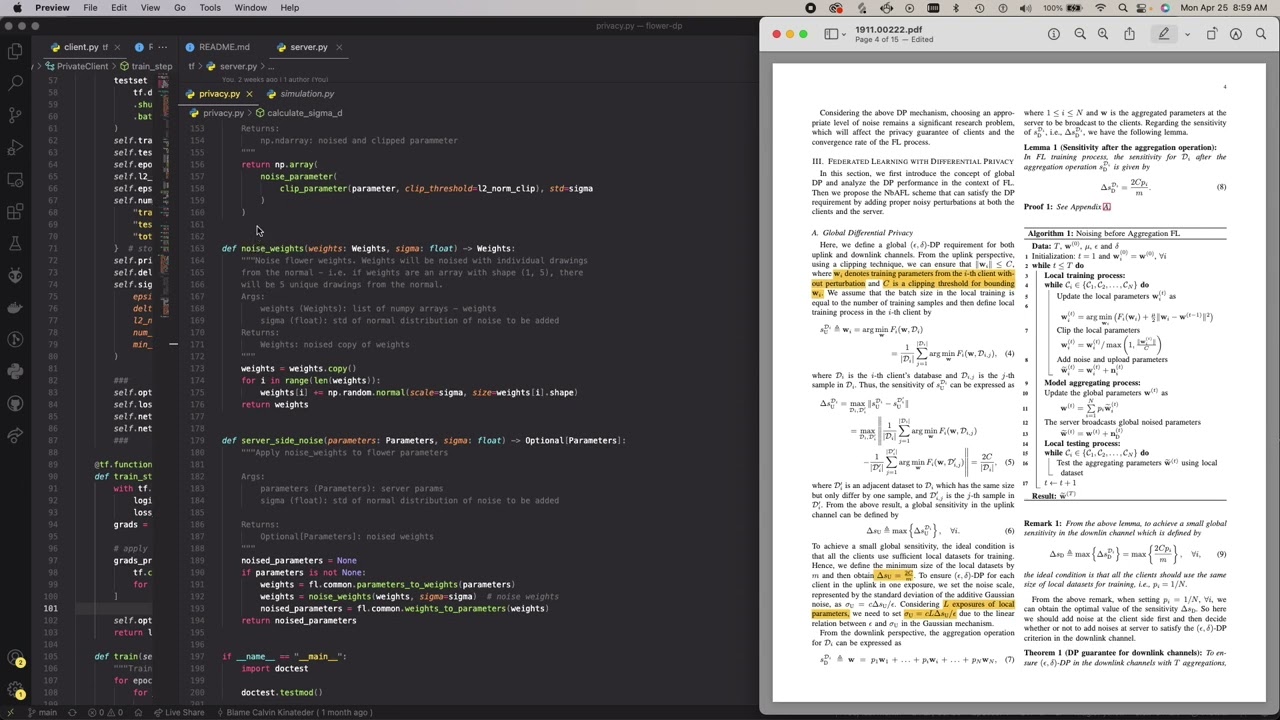Open the Window menu
Image resolution: width=1280 pixels, height=720 pixels.
tap(251, 8)
